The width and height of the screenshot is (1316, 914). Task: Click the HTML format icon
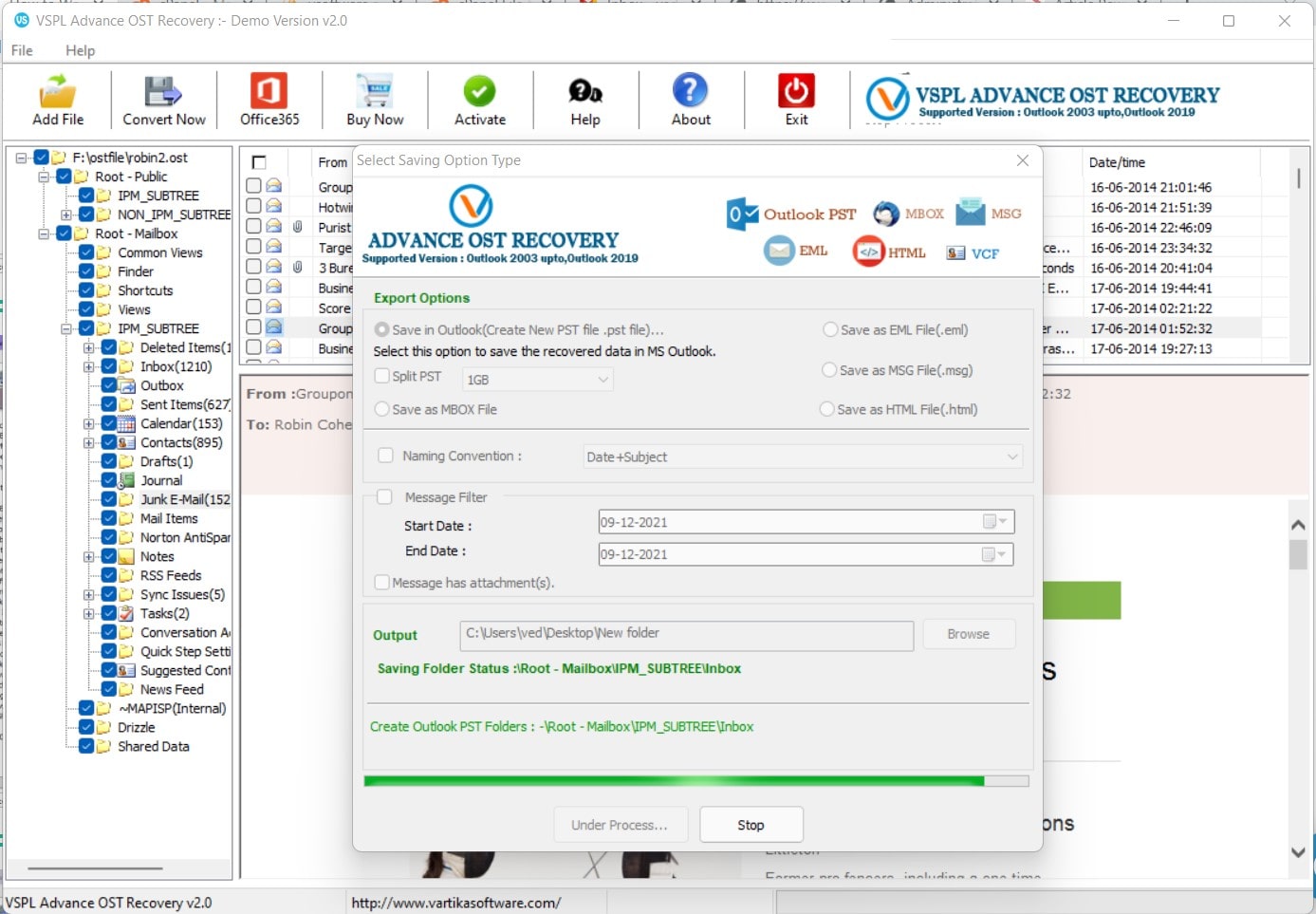click(x=868, y=252)
